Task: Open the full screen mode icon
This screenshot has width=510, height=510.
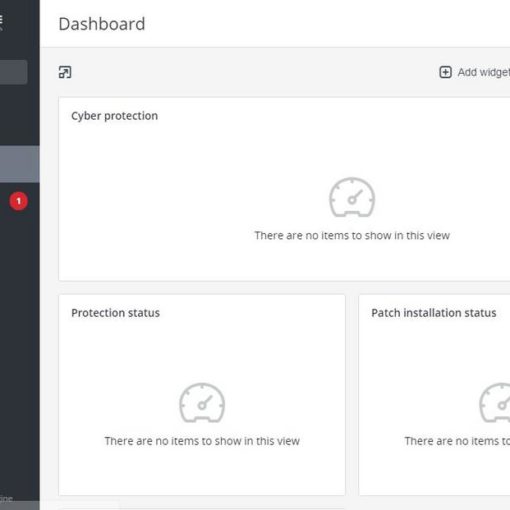Action: [65, 72]
